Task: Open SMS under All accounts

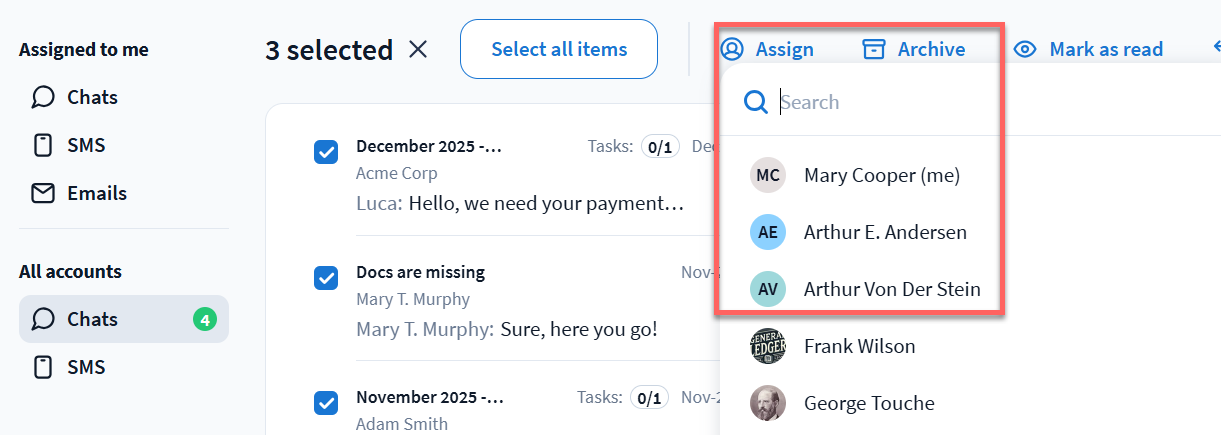Action: click(x=86, y=367)
